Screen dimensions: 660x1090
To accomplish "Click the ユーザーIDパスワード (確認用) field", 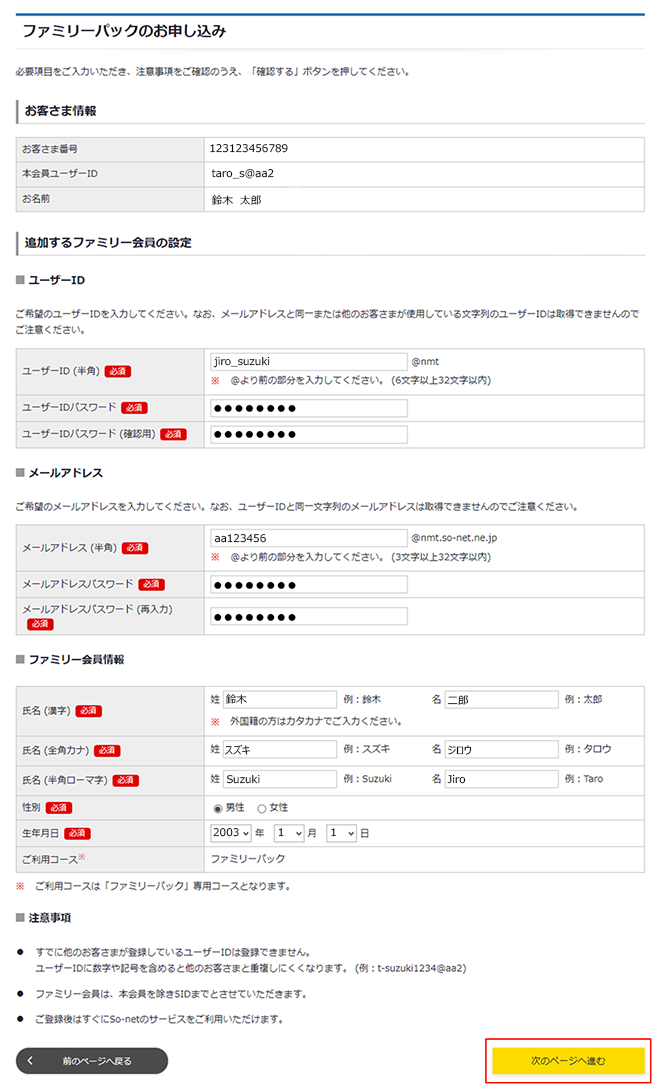I will [308, 434].
